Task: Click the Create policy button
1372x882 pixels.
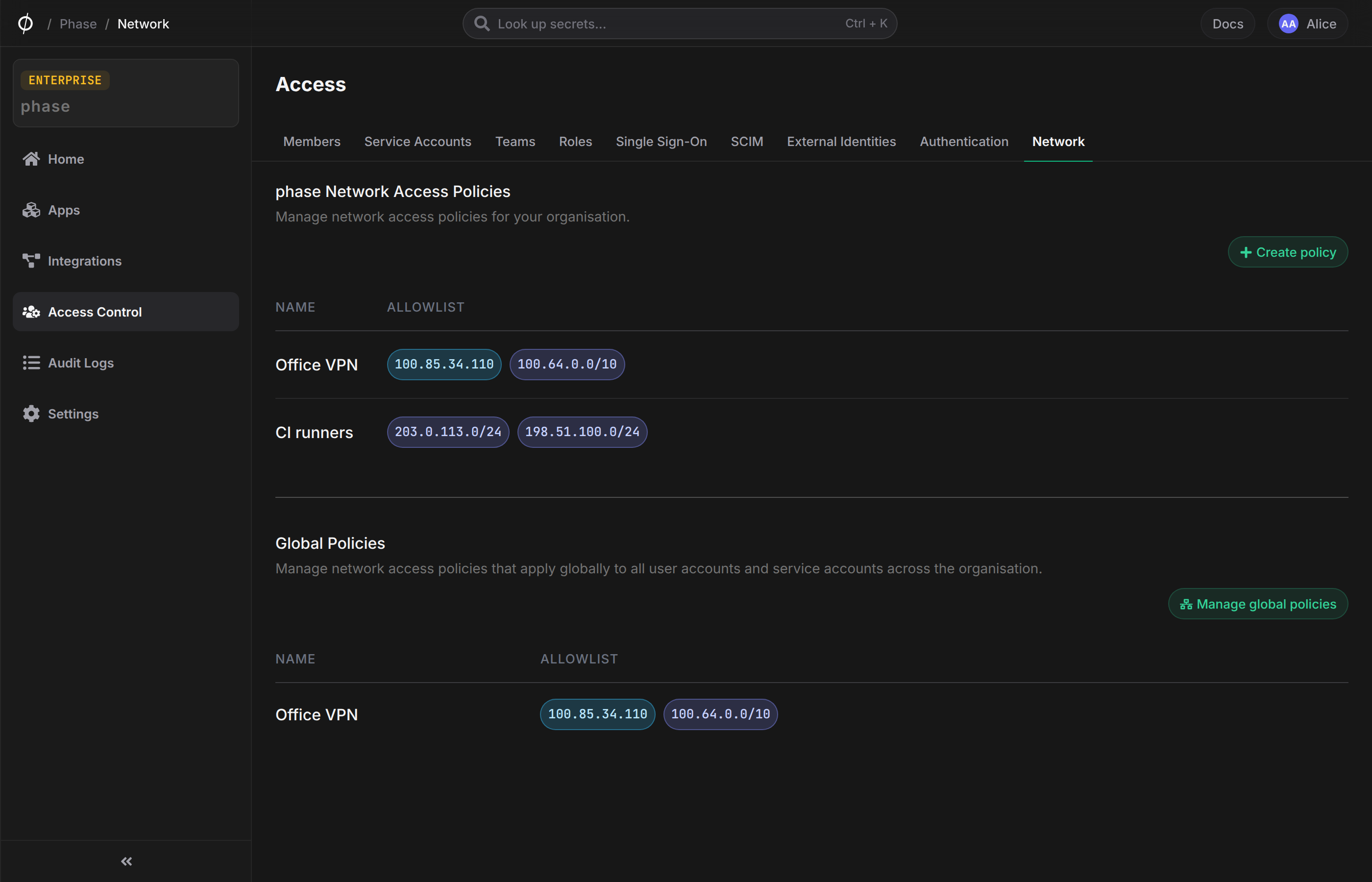Action: (1288, 252)
